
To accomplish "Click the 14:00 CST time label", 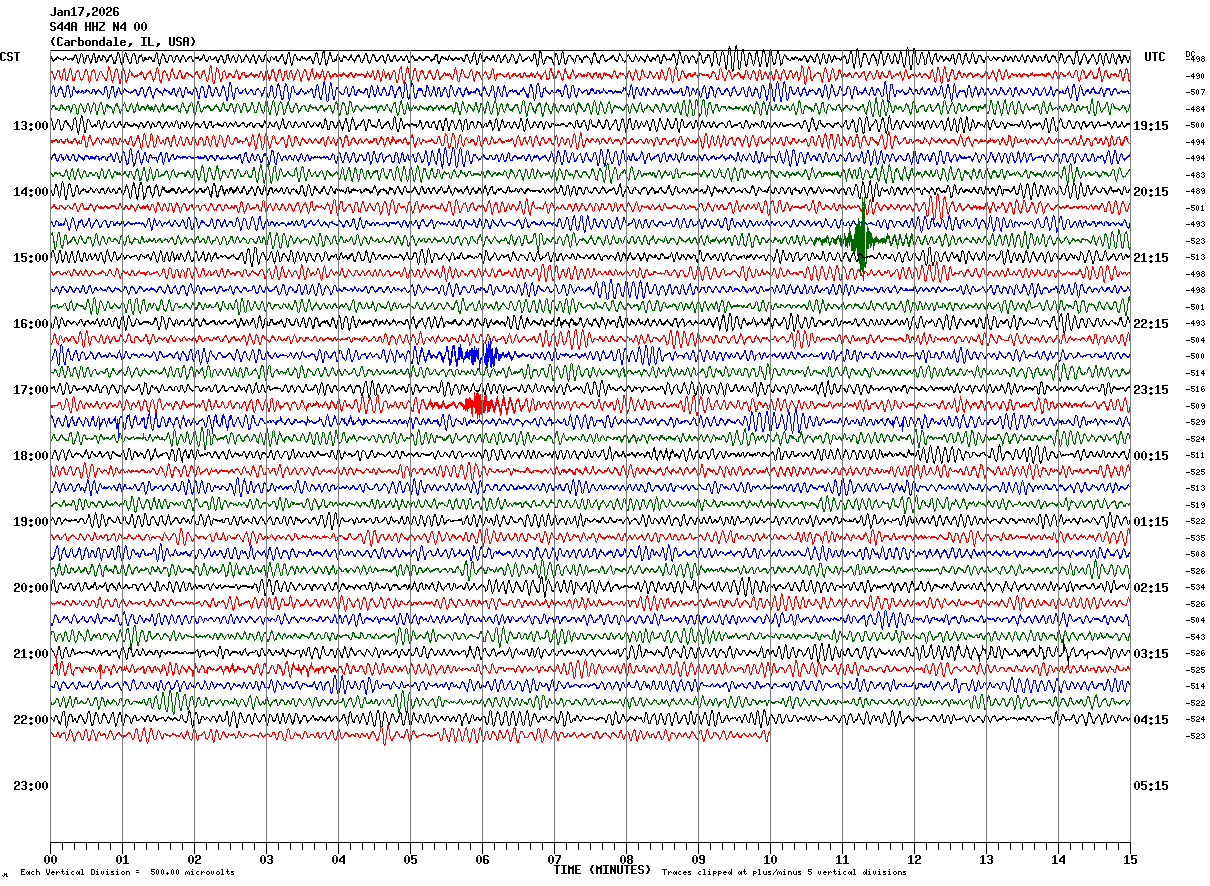I will coord(31,192).
